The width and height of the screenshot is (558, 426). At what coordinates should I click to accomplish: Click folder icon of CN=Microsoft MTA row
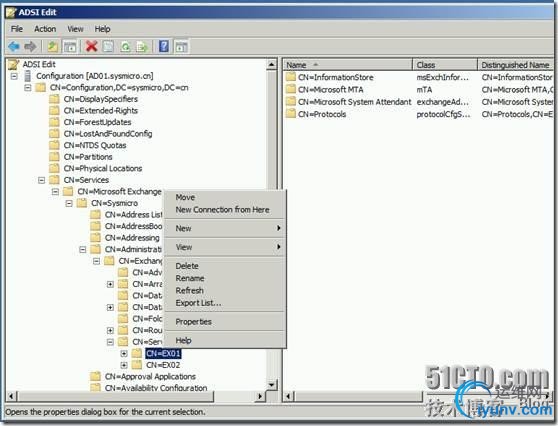[x=291, y=89]
